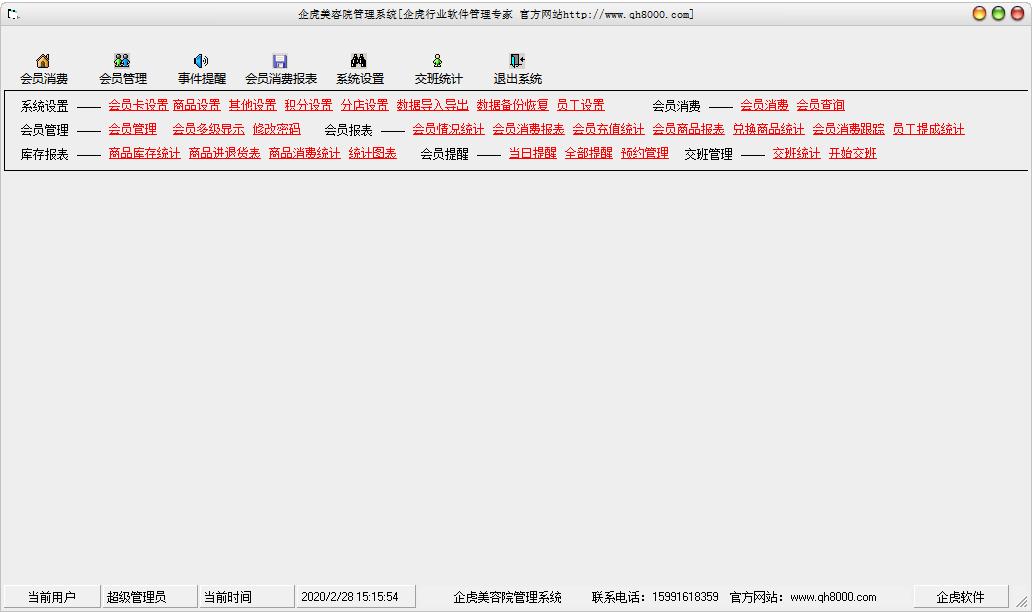The image size is (1032, 612).
Task: Click the 交班管理 section label
Action: click(x=708, y=154)
